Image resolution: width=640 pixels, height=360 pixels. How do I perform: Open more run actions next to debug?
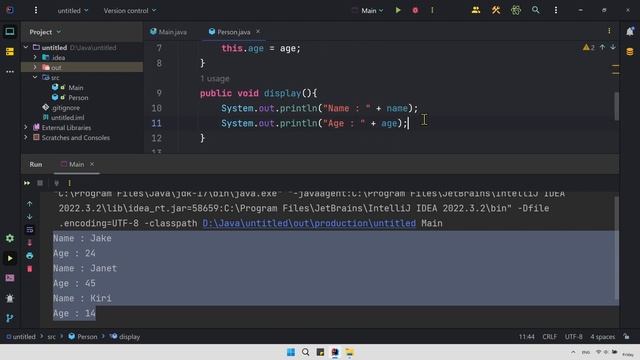432,10
